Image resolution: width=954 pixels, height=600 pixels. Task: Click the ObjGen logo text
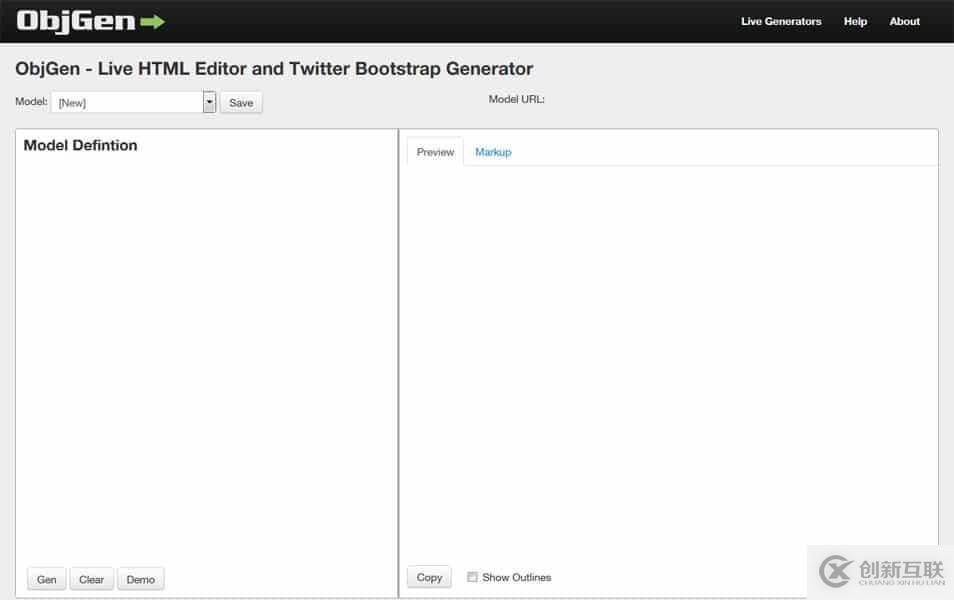(76, 21)
